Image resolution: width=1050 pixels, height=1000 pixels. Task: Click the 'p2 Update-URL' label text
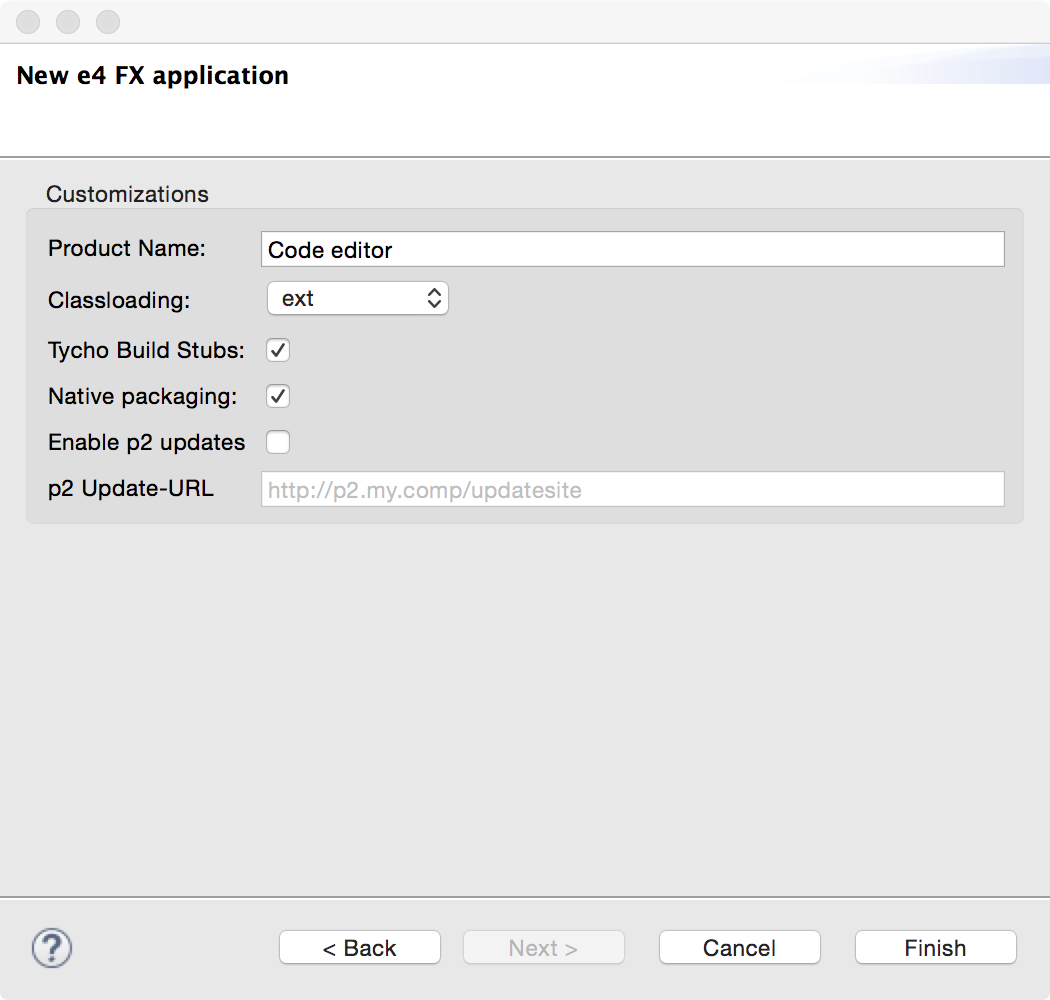[x=131, y=489]
